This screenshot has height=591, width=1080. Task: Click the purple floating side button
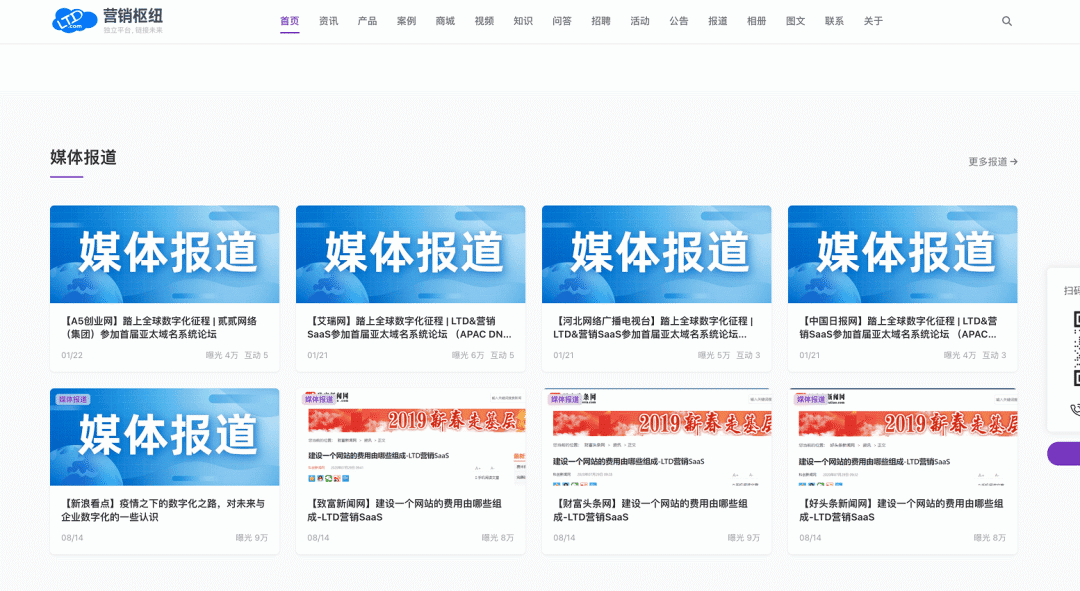pyautogui.click(x=1064, y=454)
